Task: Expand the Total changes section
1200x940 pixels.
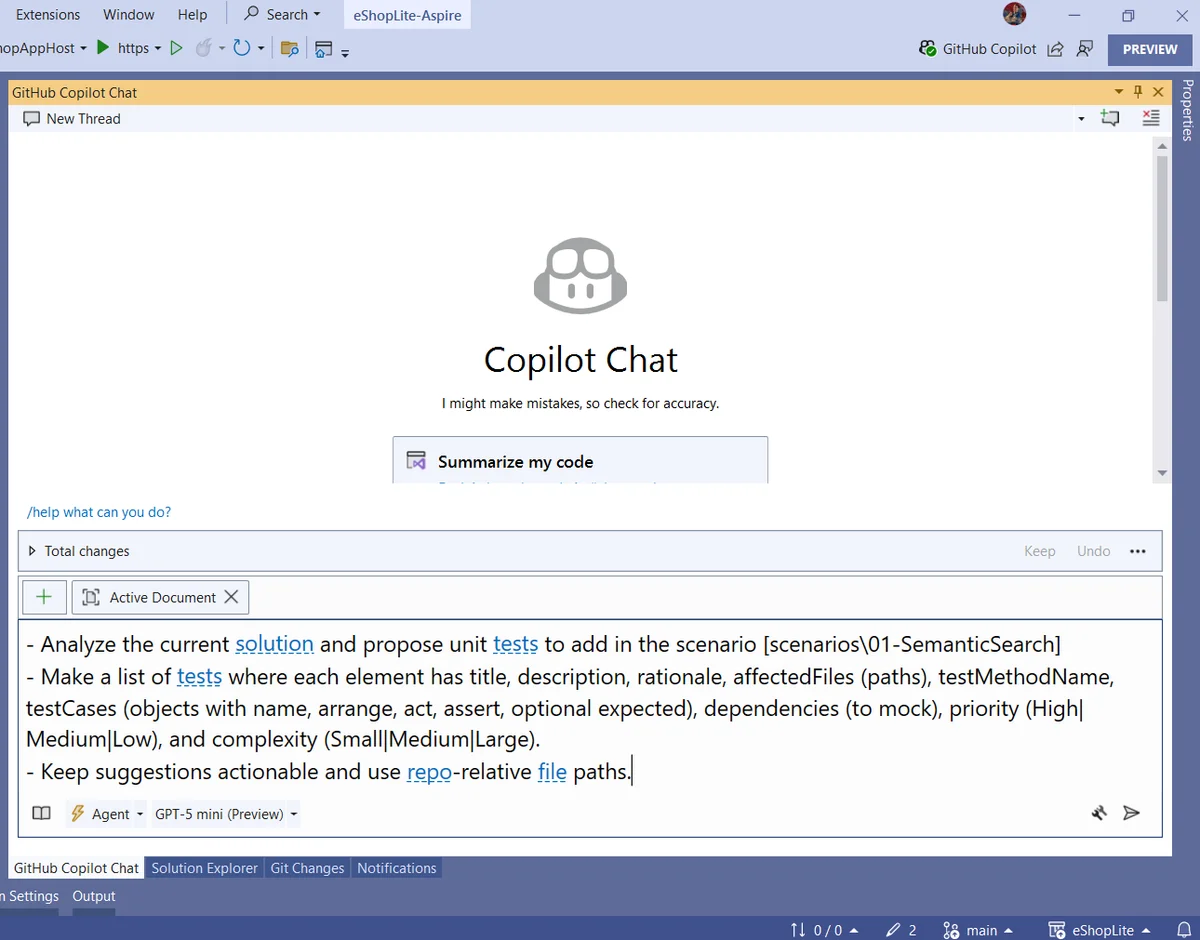Action: point(32,551)
